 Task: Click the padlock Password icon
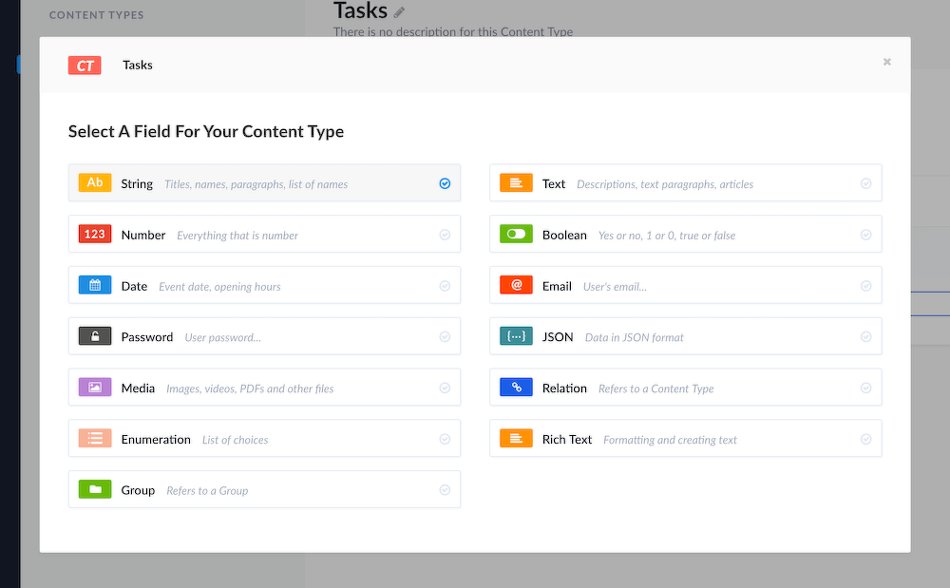click(95, 336)
